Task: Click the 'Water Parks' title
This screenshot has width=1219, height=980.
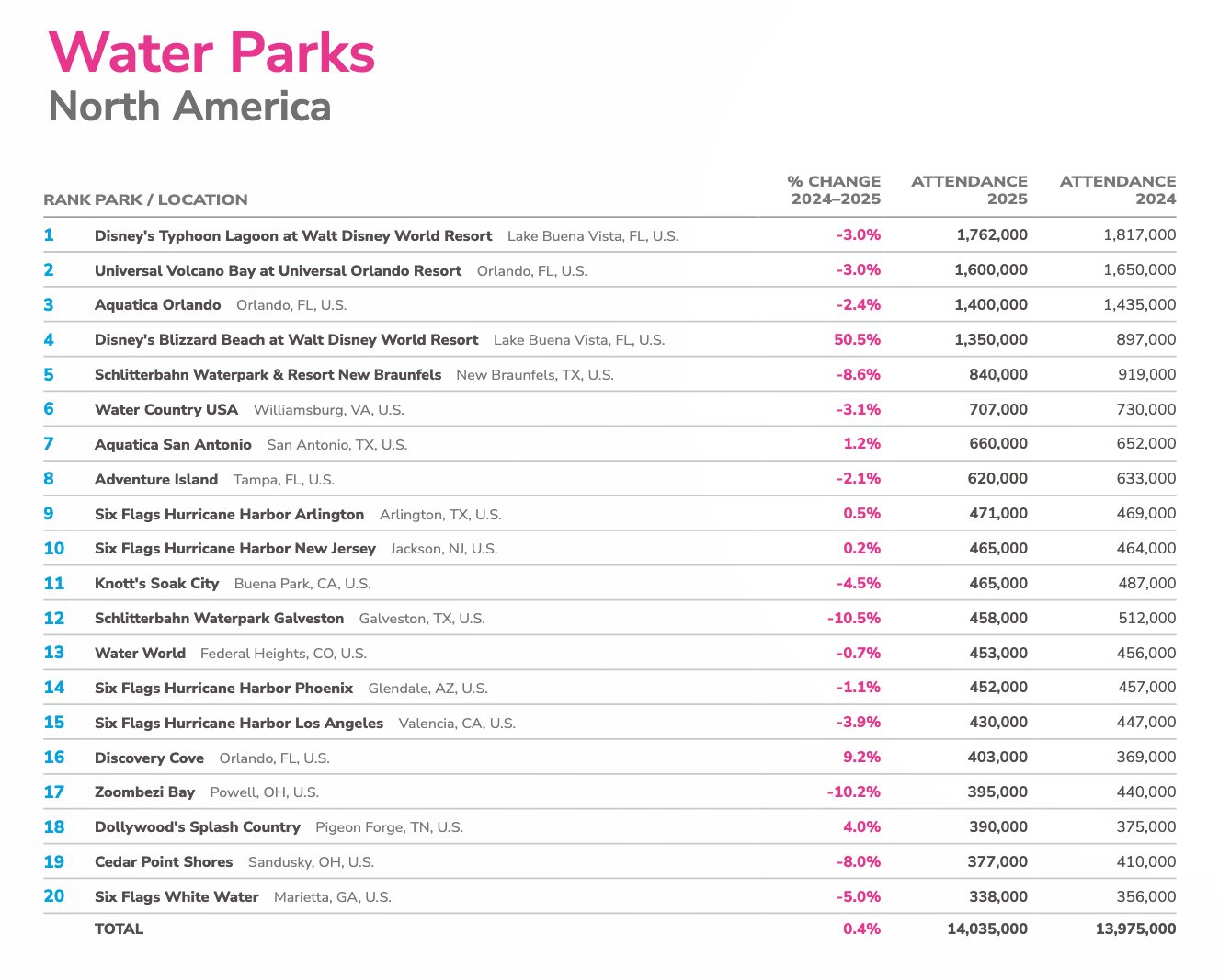Action: [211, 52]
